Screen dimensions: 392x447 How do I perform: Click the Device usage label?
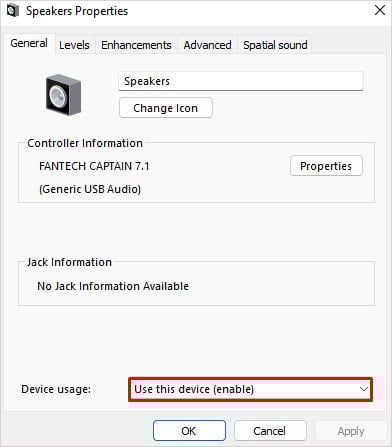point(56,389)
